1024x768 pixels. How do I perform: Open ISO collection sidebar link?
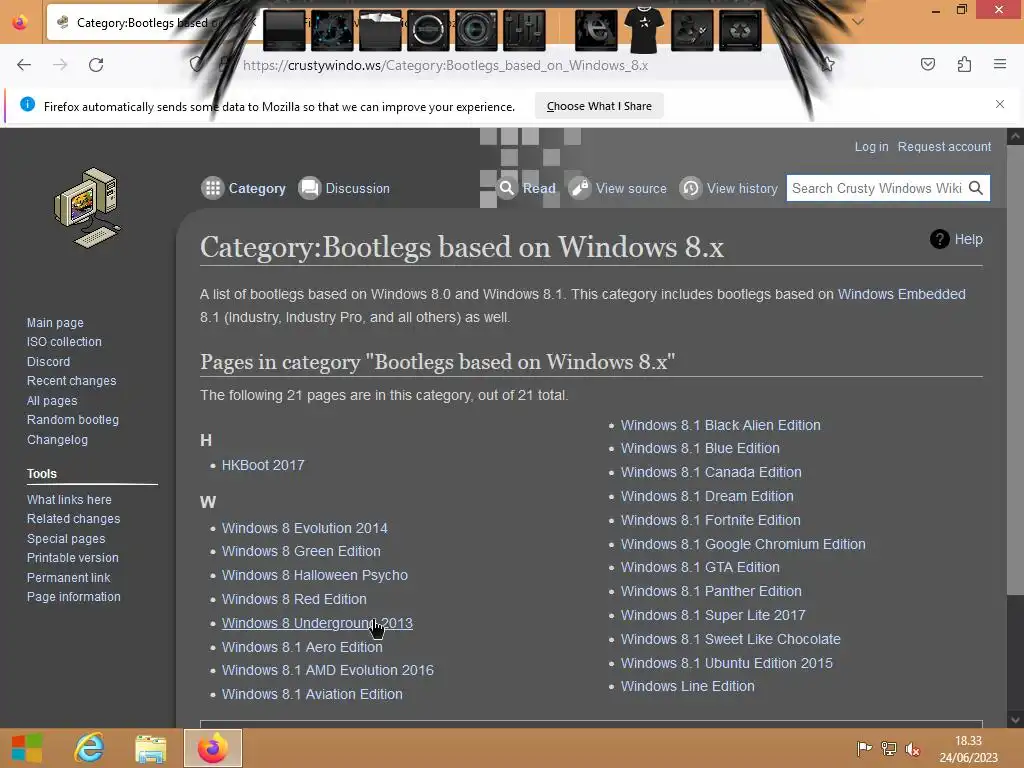(64, 342)
